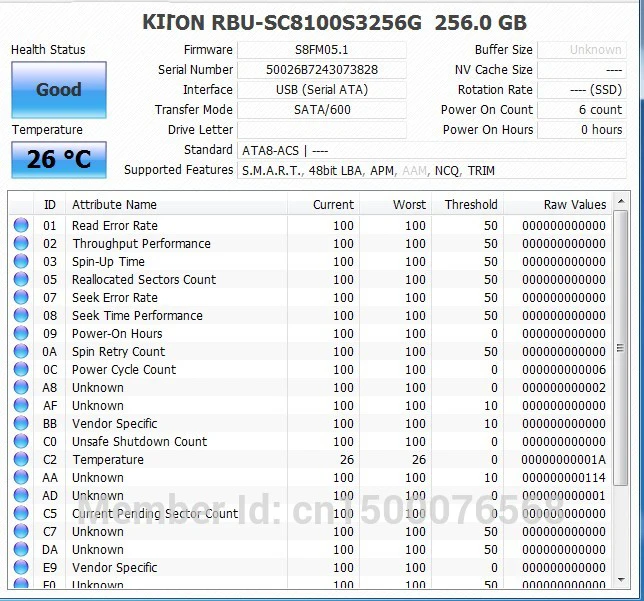Click the scroll down arrow of attribute list
The height and width of the screenshot is (601, 644).
pos(621,580)
